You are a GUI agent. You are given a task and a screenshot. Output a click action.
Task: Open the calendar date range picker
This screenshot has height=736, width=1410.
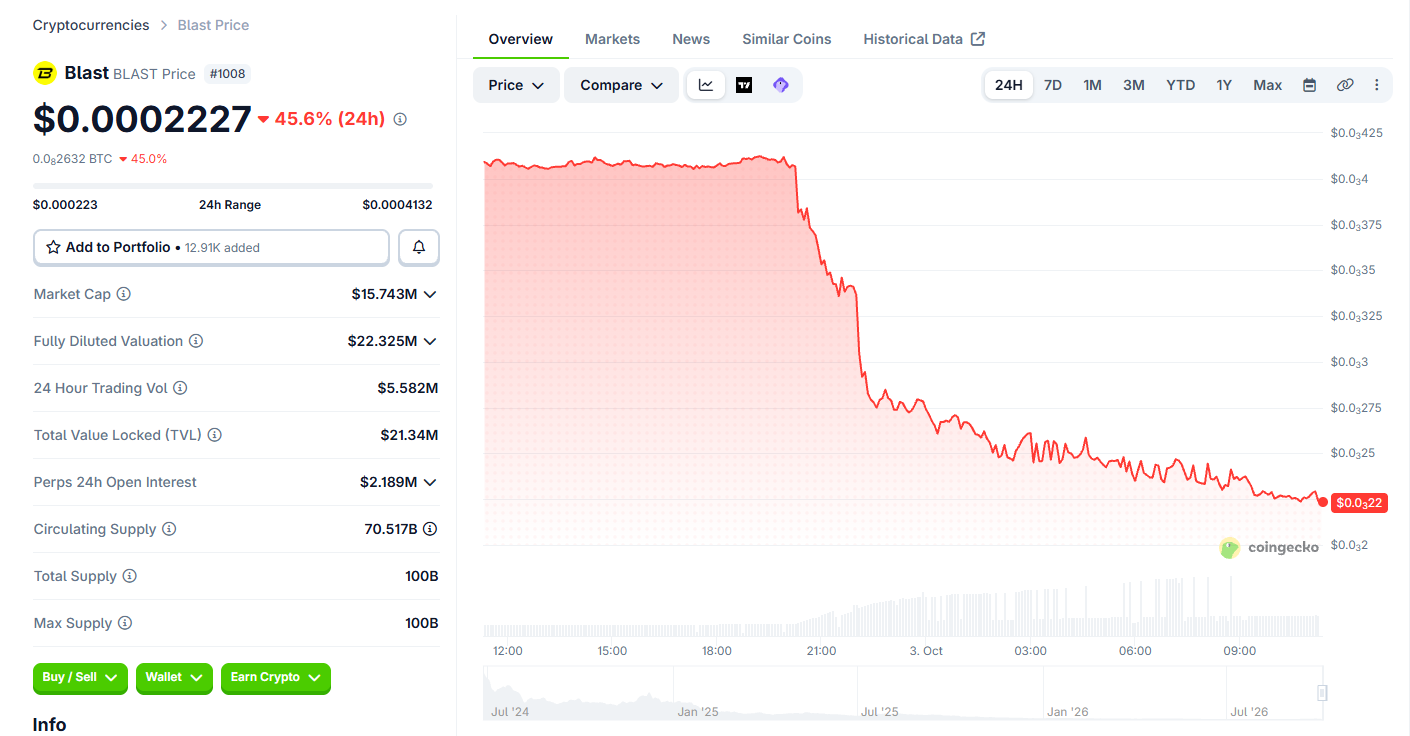(1310, 85)
